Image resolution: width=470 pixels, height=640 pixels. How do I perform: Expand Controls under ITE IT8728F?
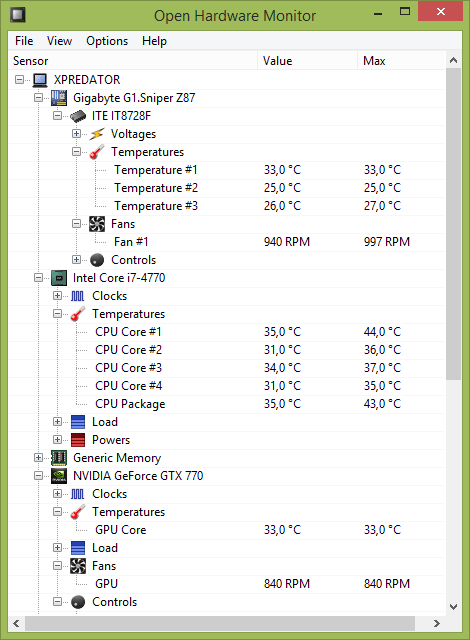(76, 260)
